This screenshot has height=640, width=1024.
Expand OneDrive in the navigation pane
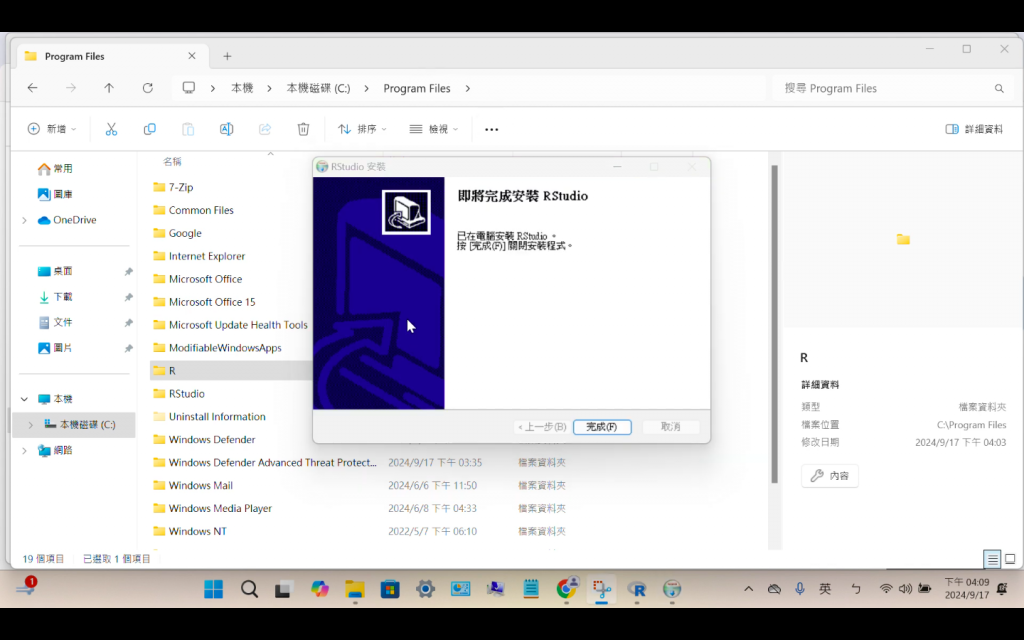point(24,220)
